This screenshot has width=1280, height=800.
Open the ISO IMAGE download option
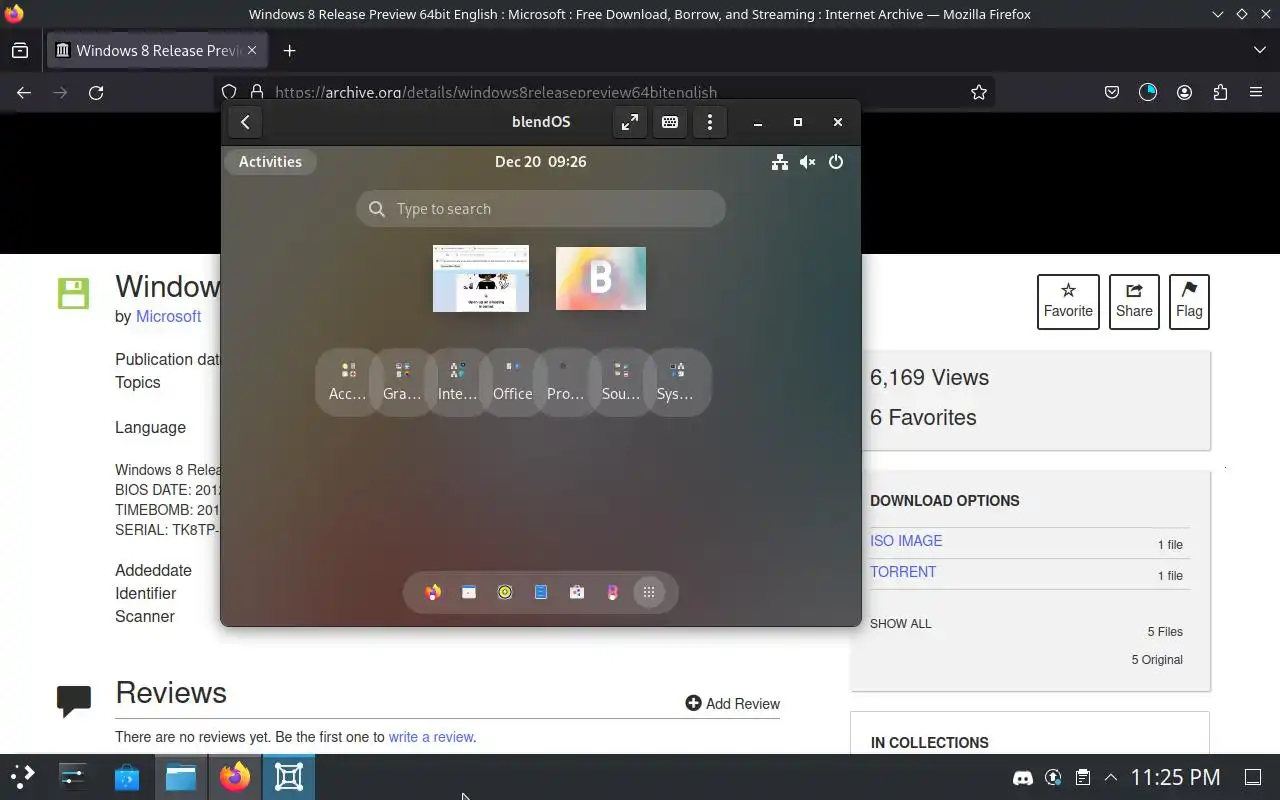(x=906, y=541)
